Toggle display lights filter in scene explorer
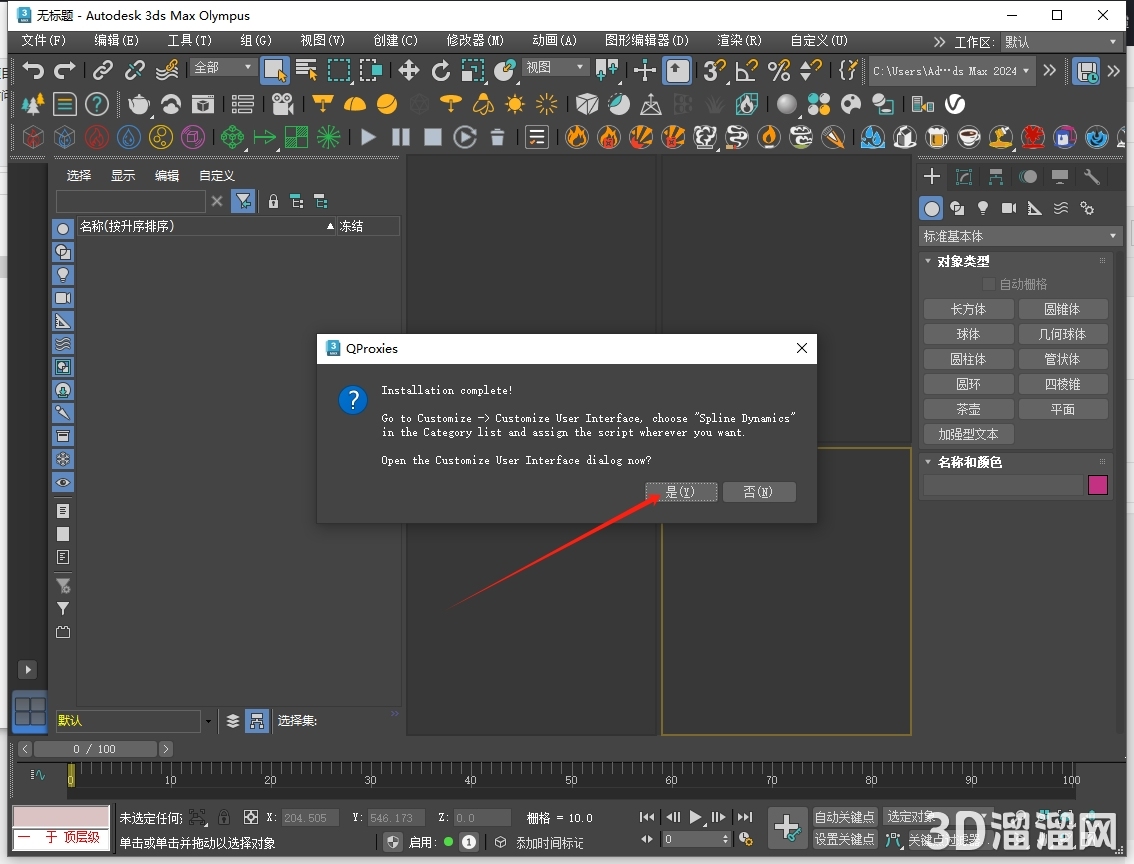1134x864 pixels. (x=63, y=275)
